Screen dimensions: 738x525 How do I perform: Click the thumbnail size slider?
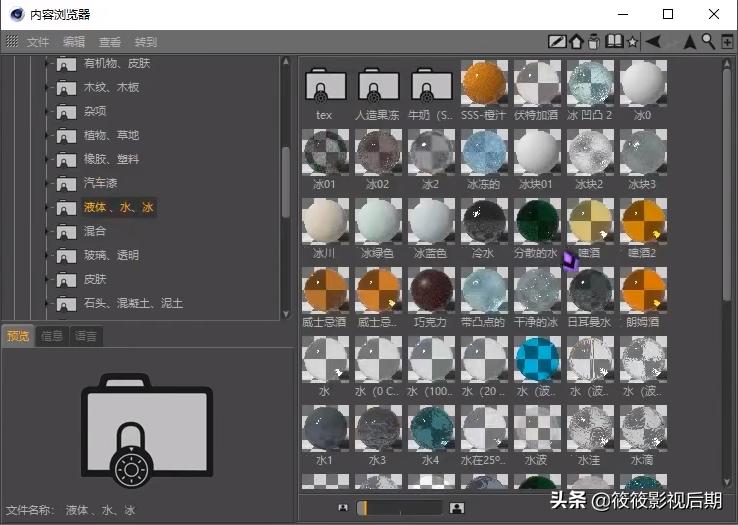pos(399,508)
